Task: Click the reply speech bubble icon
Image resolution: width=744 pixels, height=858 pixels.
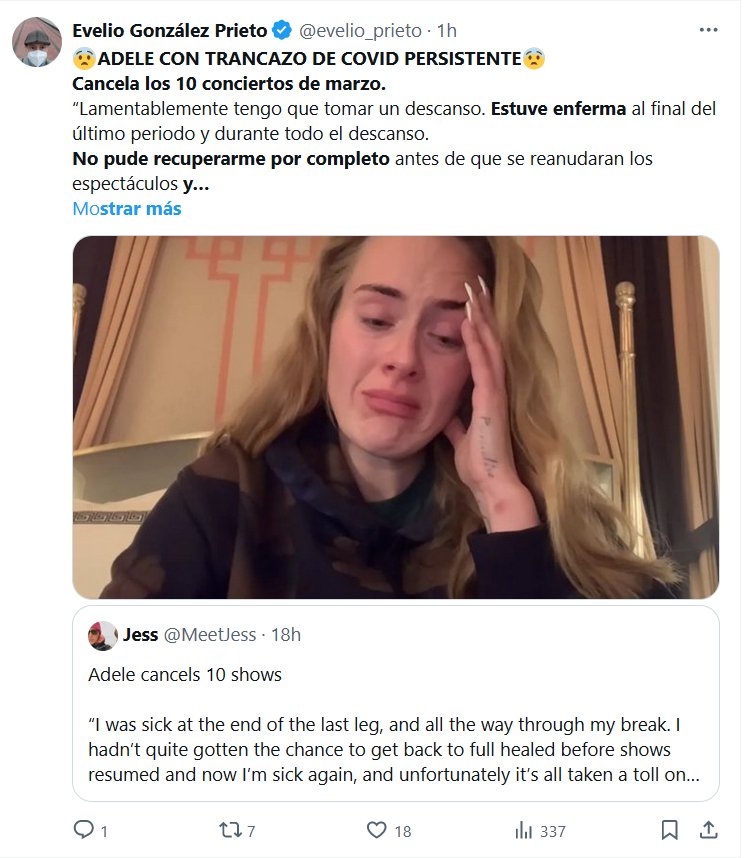Action: [84, 830]
